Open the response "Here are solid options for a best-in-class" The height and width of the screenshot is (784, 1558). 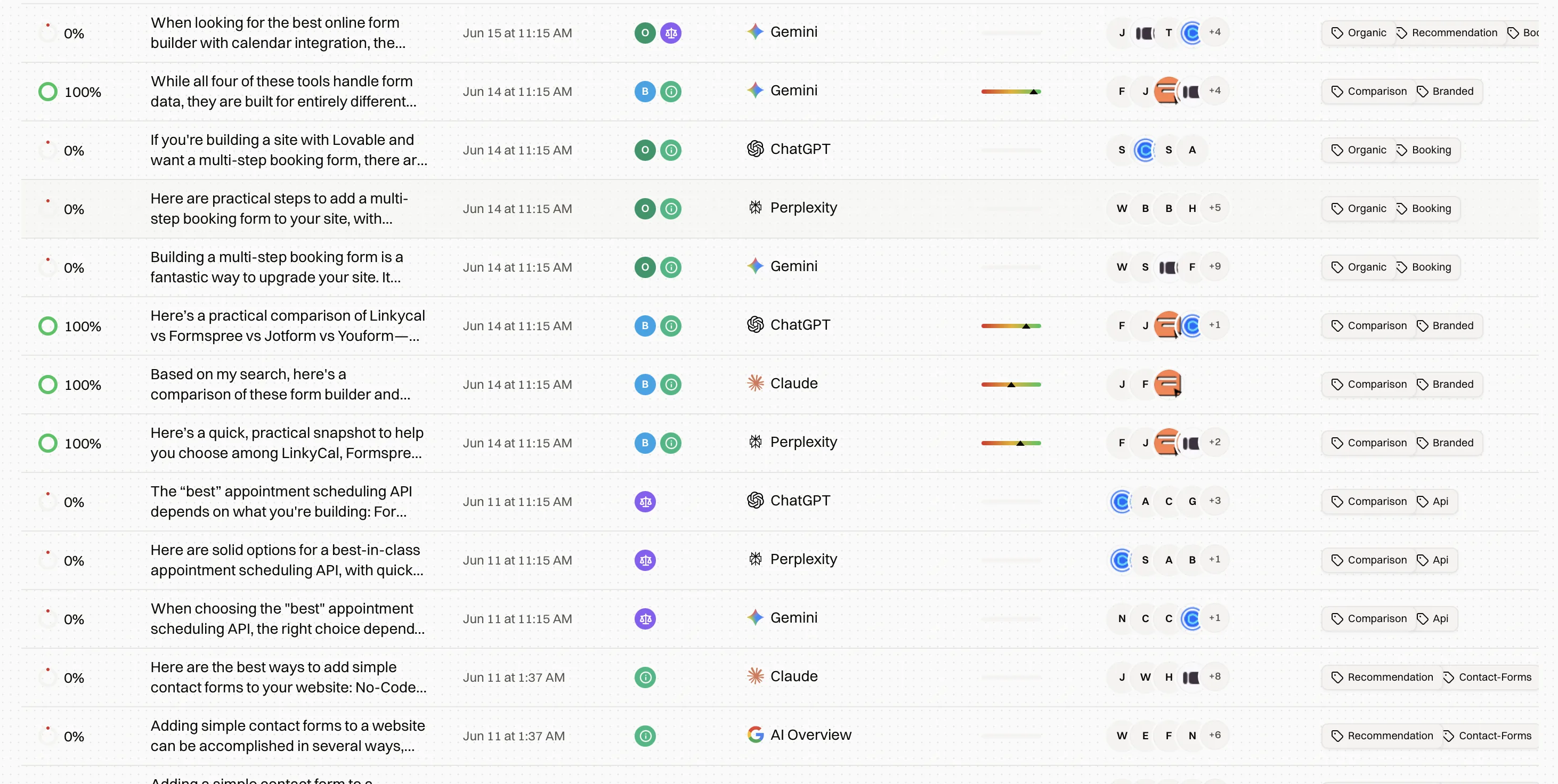(x=287, y=560)
